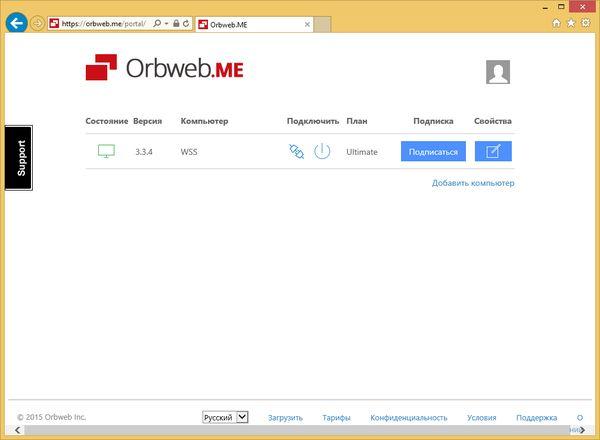
Task: Open the Условия footer link
Action: pyautogui.click(x=481, y=418)
